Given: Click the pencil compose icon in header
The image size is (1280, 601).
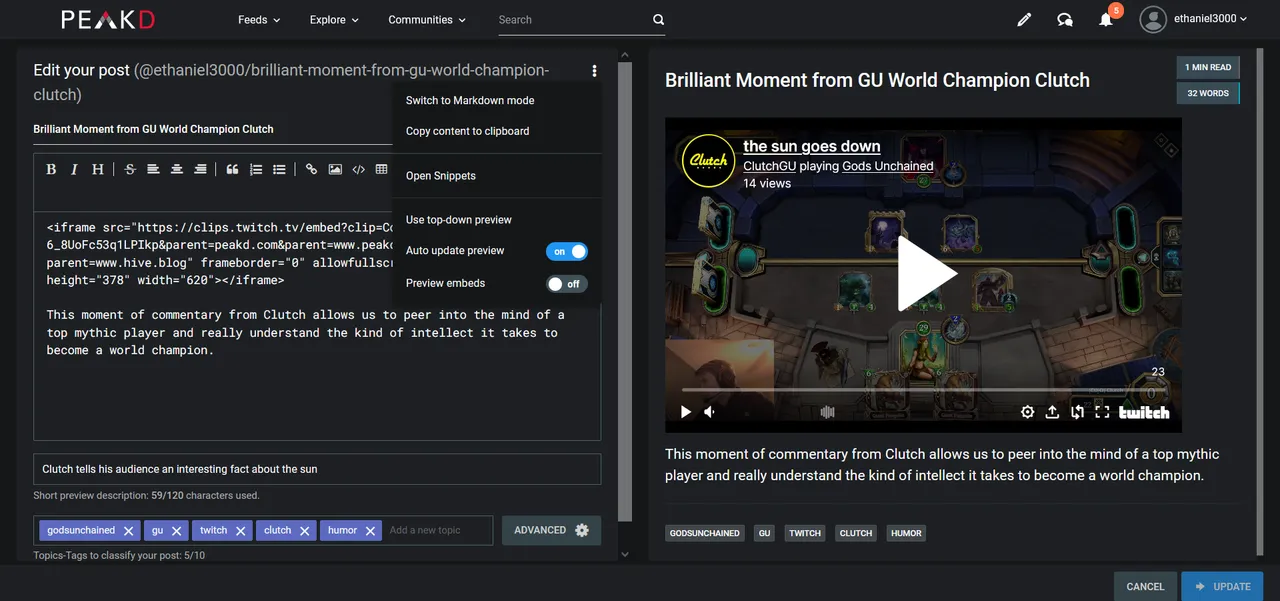Looking at the screenshot, I should pyautogui.click(x=1024, y=19).
